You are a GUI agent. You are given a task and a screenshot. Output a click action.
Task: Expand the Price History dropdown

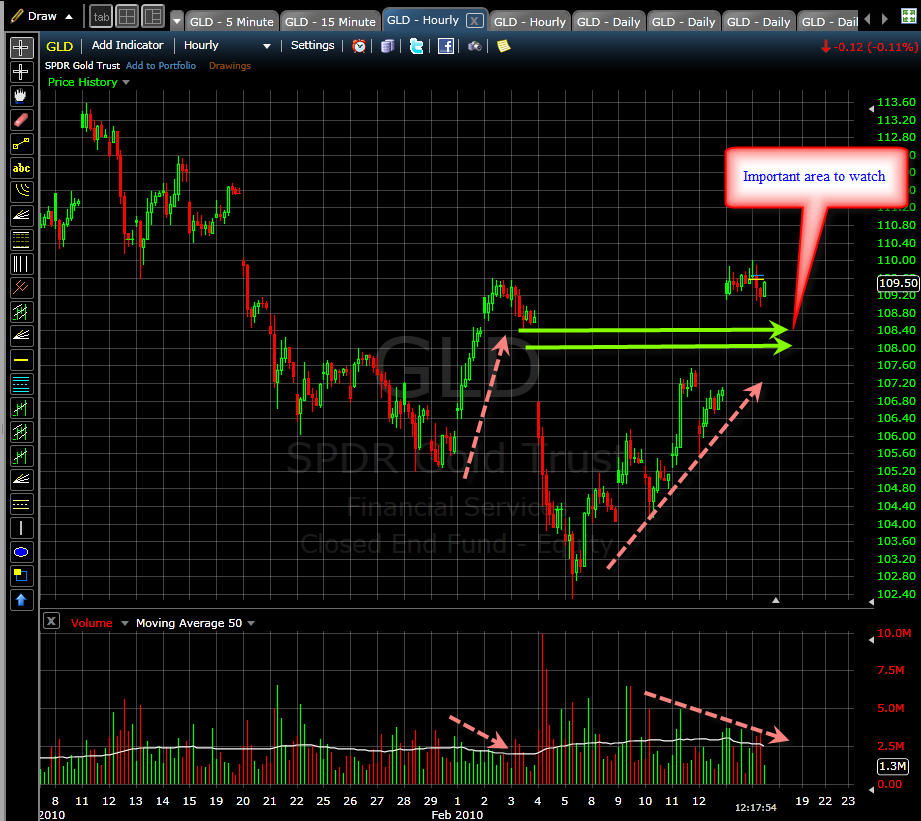click(126, 82)
